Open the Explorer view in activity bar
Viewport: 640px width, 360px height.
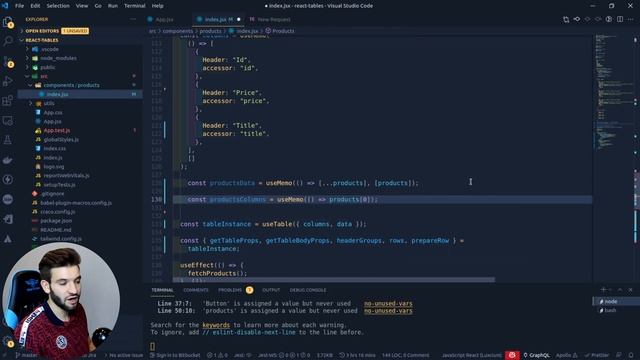coord(8,22)
